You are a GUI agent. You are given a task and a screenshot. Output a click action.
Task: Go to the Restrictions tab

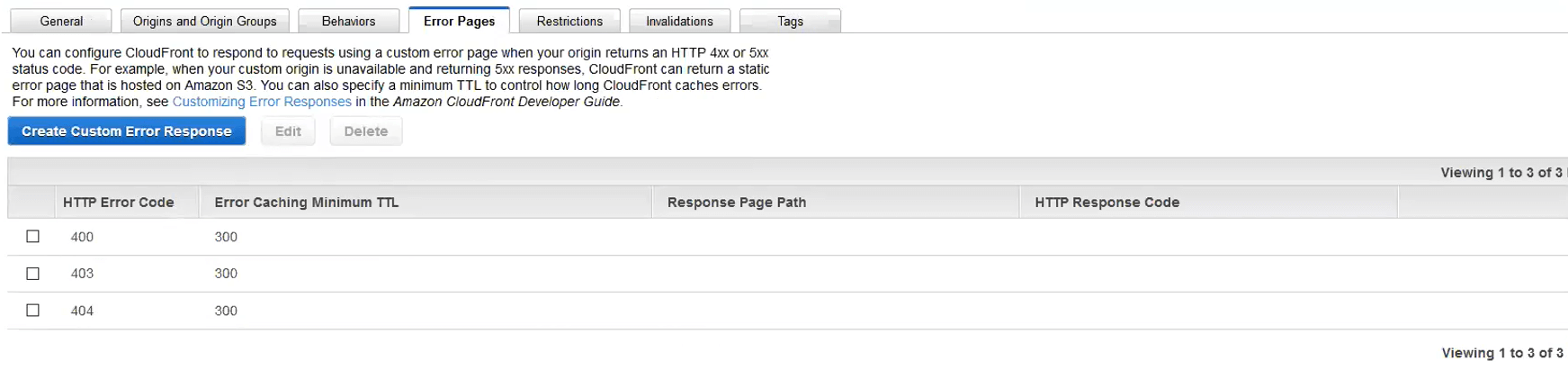point(569,21)
